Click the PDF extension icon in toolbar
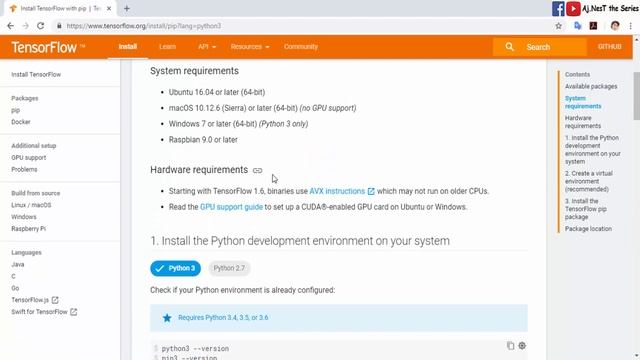The height and width of the screenshot is (360, 640). point(593,26)
